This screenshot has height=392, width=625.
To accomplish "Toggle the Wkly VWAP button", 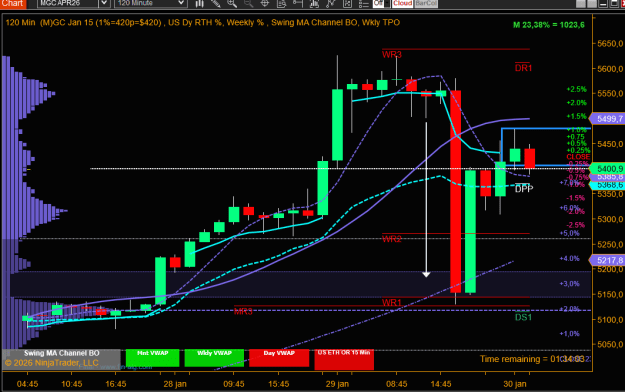I will 214,358.
